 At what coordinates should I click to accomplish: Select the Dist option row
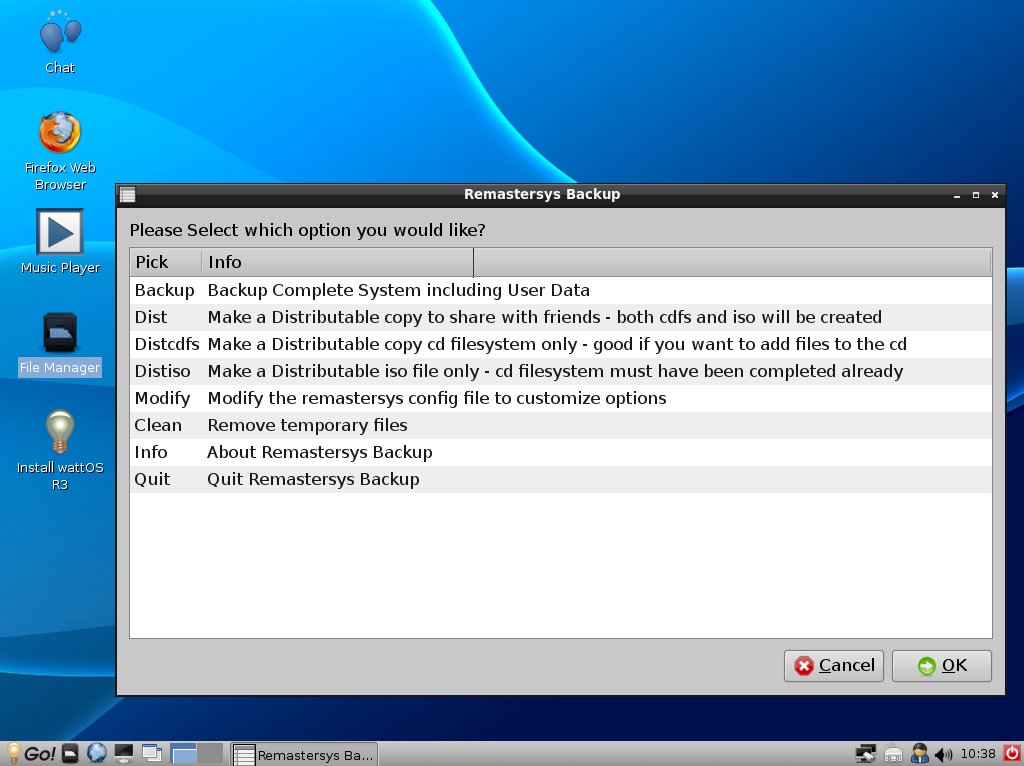[560, 317]
